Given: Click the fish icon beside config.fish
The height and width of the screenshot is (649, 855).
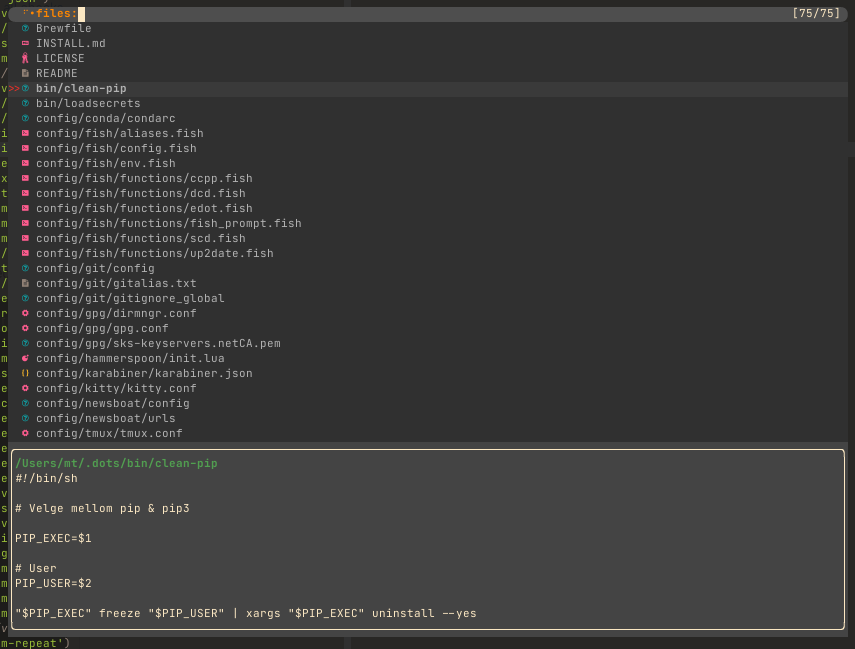Looking at the screenshot, I should pyautogui.click(x=25, y=148).
